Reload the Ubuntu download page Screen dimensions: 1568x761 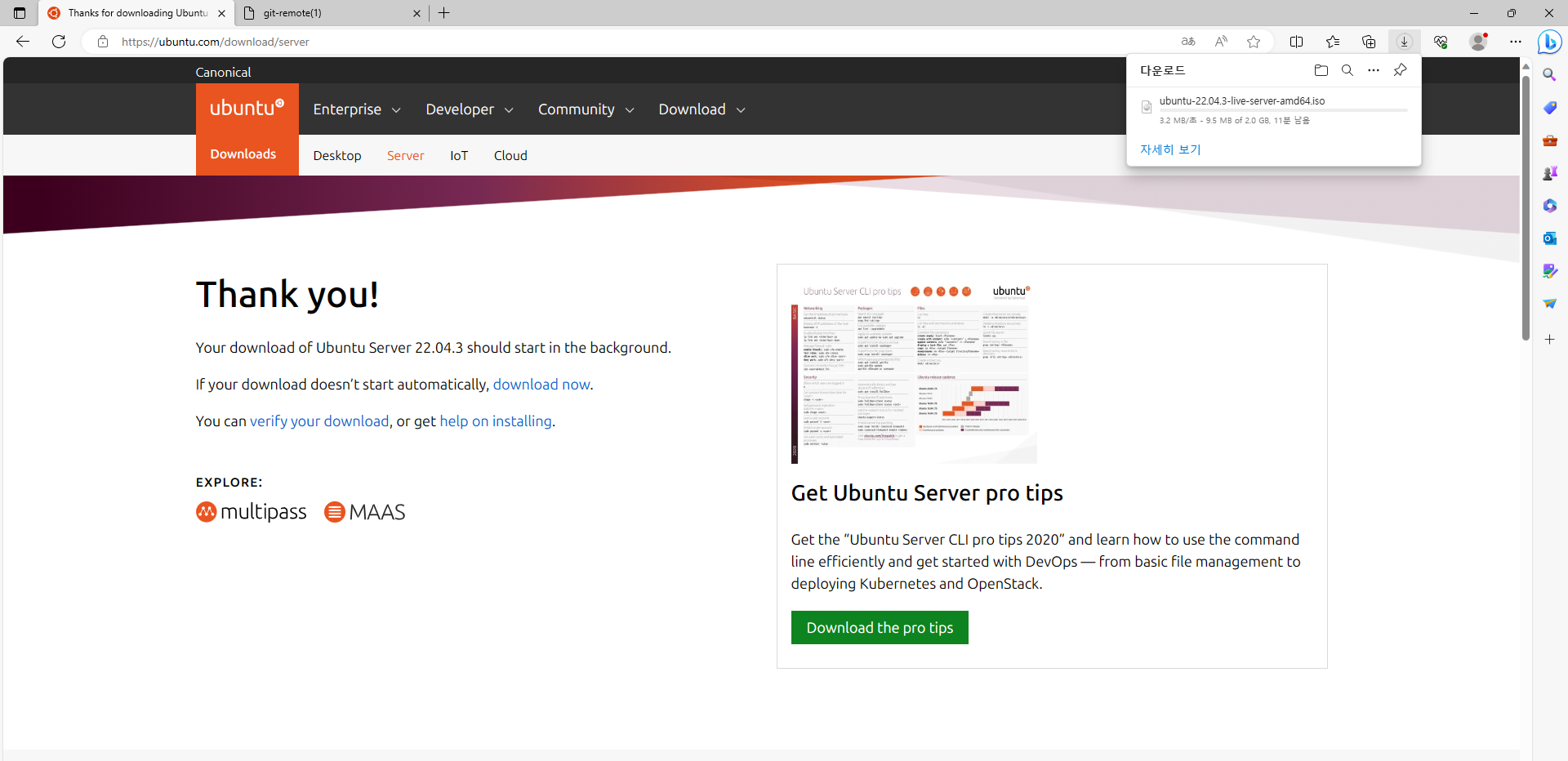[59, 42]
